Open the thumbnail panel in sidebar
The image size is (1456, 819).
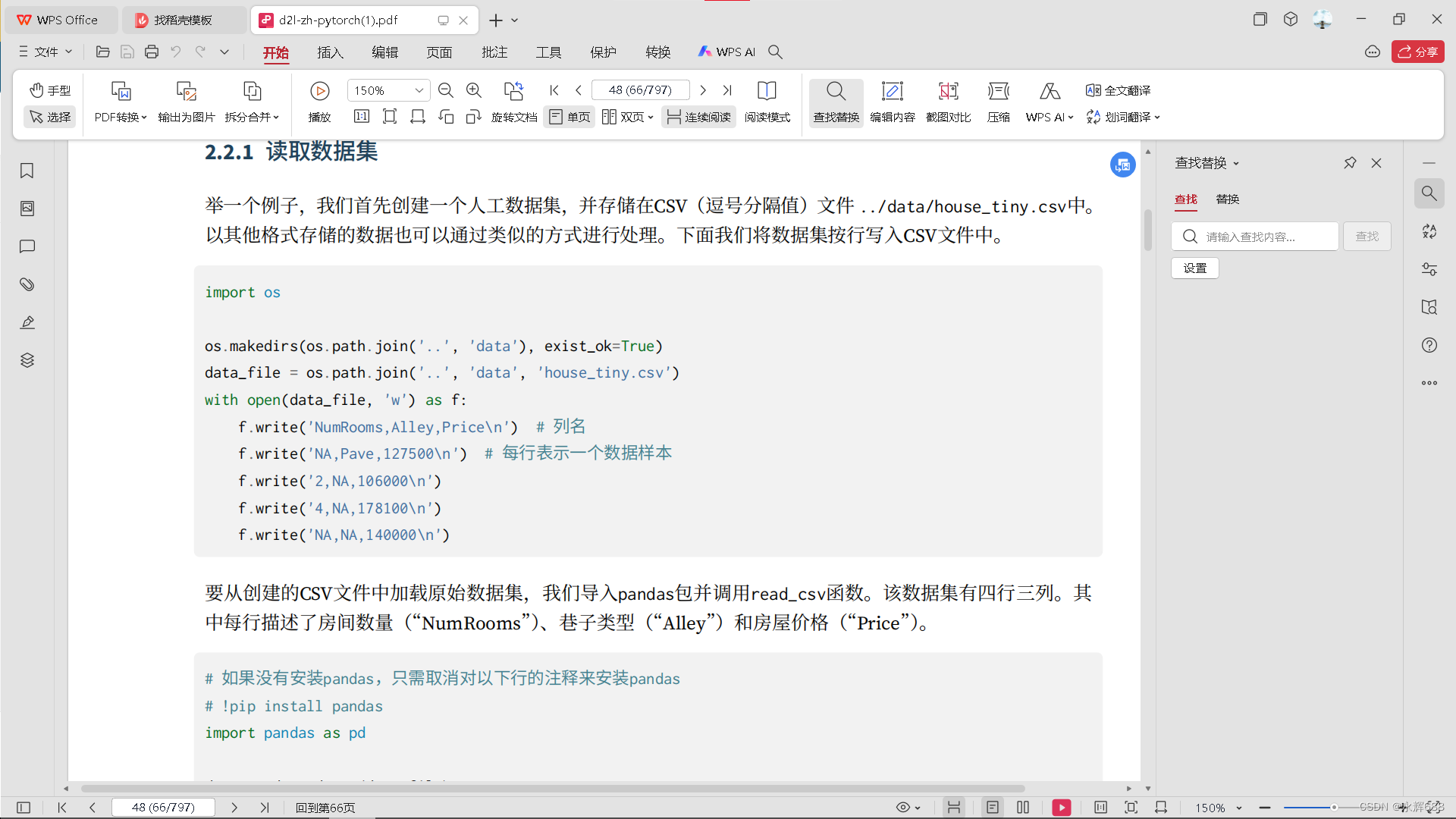pyautogui.click(x=27, y=209)
